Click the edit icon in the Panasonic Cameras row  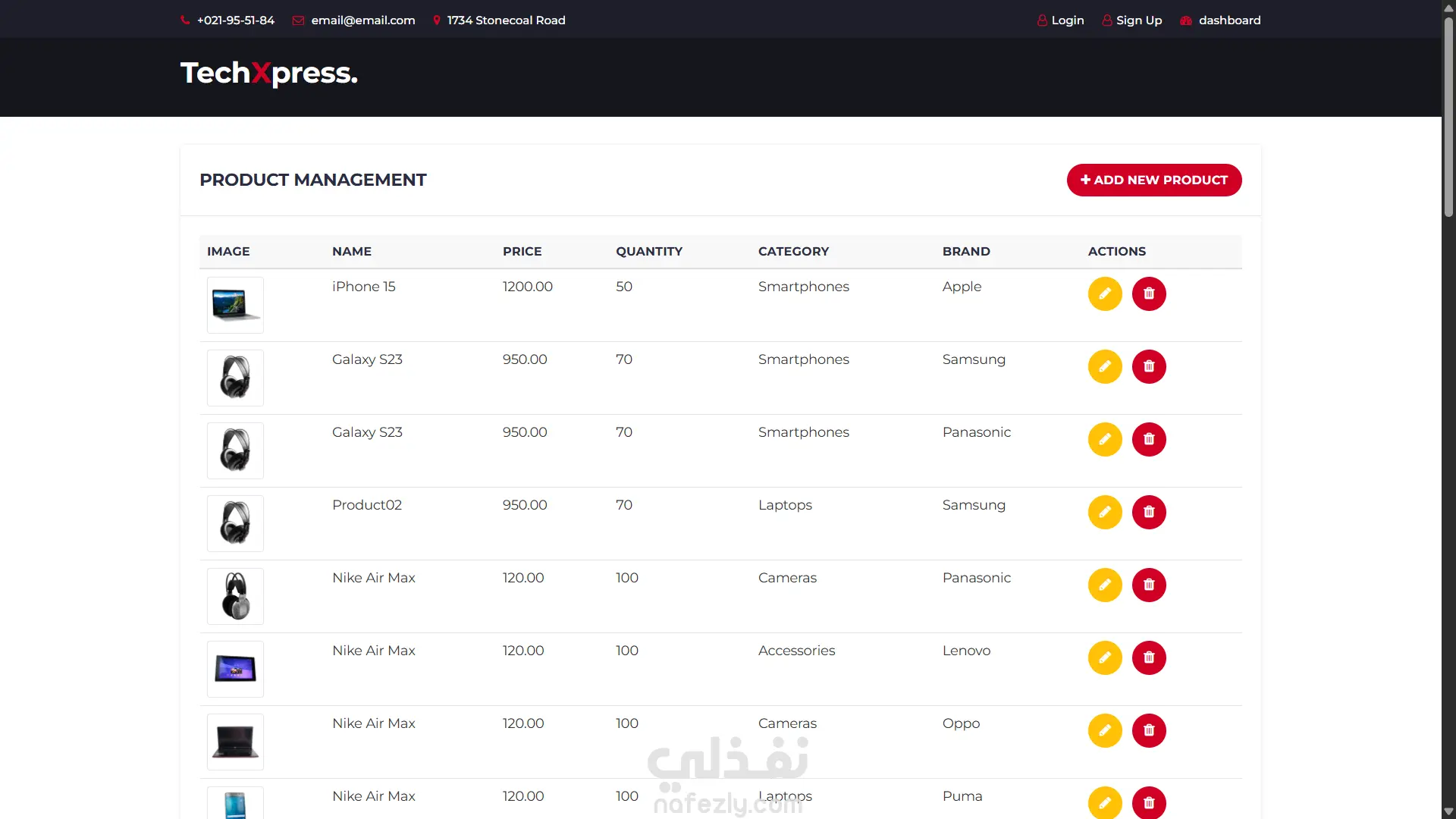(1105, 585)
